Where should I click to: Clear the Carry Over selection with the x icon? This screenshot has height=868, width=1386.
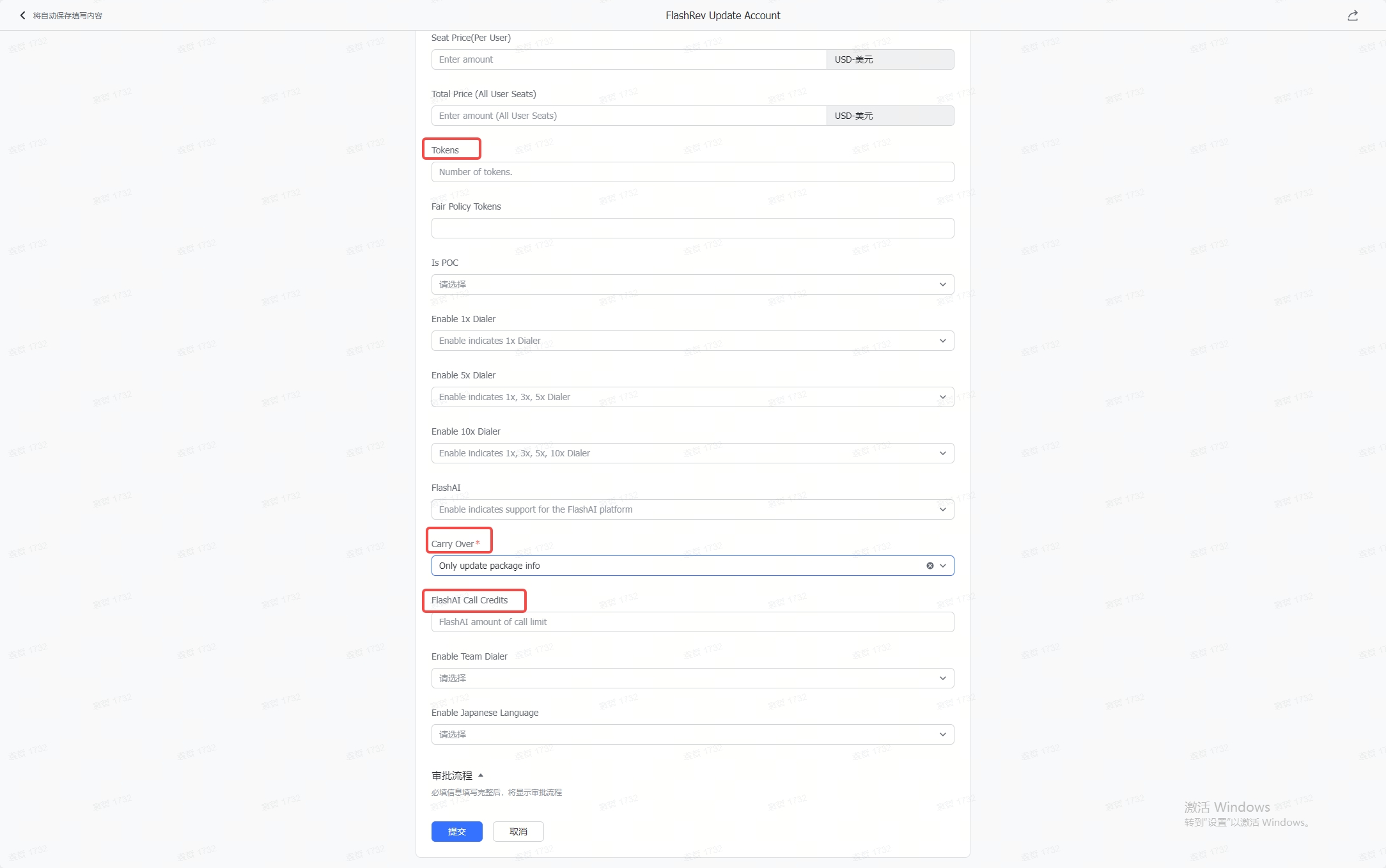(x=930, y=566)
